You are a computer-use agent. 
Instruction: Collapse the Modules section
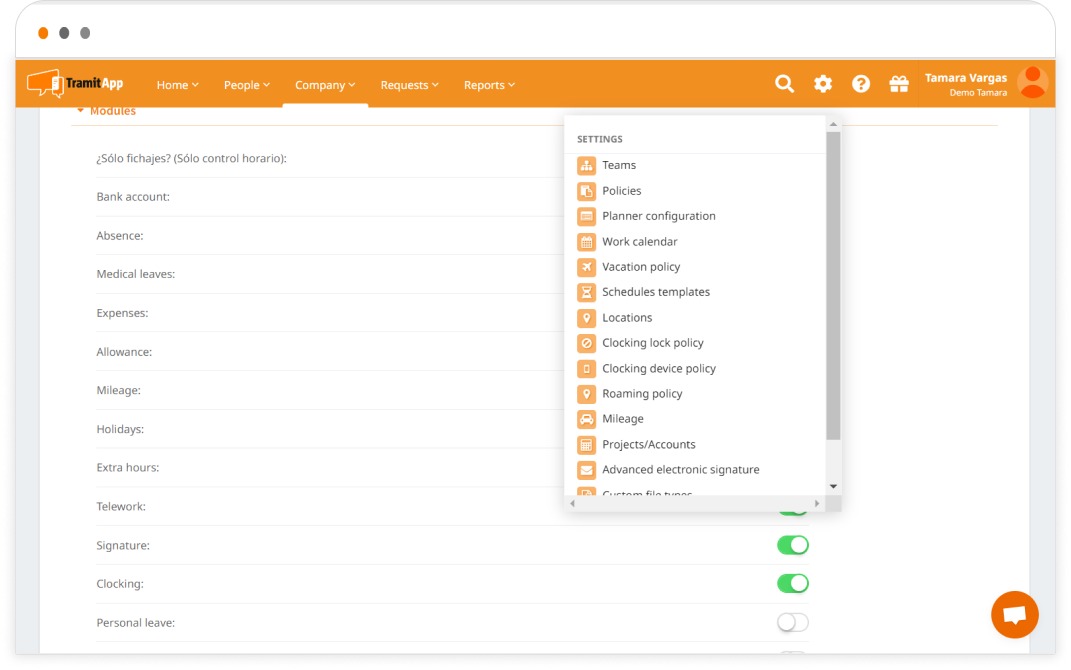(106, 111)
